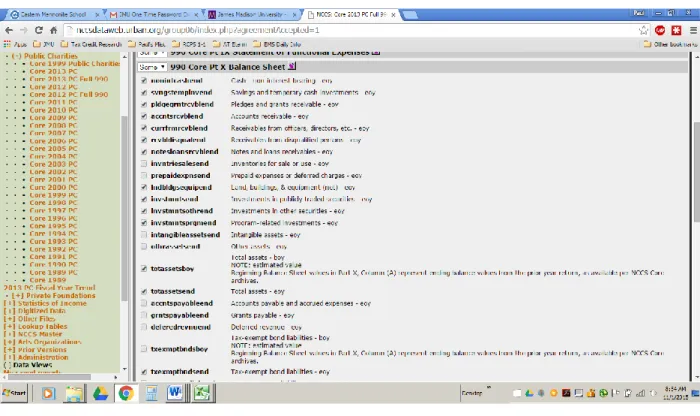Open the Some dropdown for Balance Sheet
Image resolution: width=700 pixels, height=416 pixels.
pos(152,67)
